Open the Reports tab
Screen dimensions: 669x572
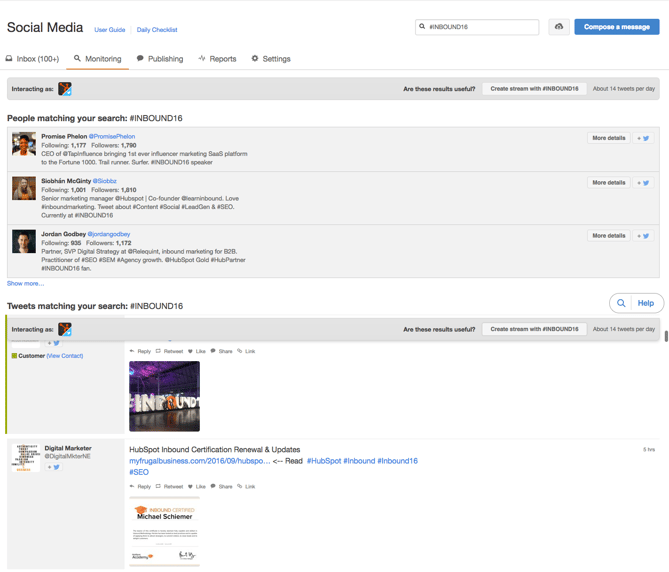click(217, 59)
